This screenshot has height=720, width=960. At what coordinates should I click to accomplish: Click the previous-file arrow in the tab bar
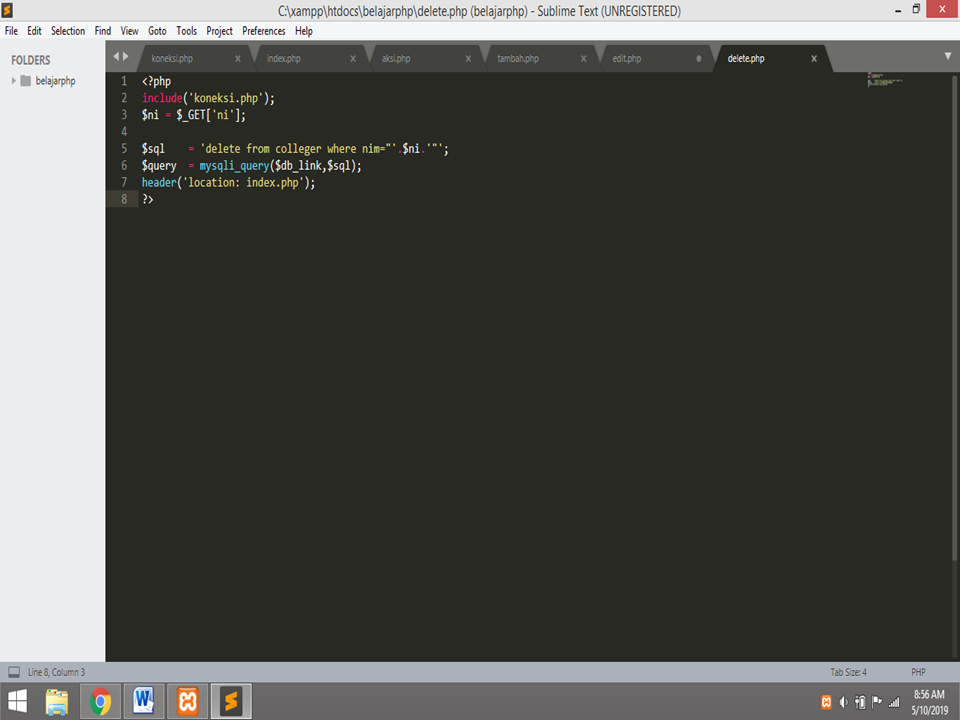coord(117,57)
